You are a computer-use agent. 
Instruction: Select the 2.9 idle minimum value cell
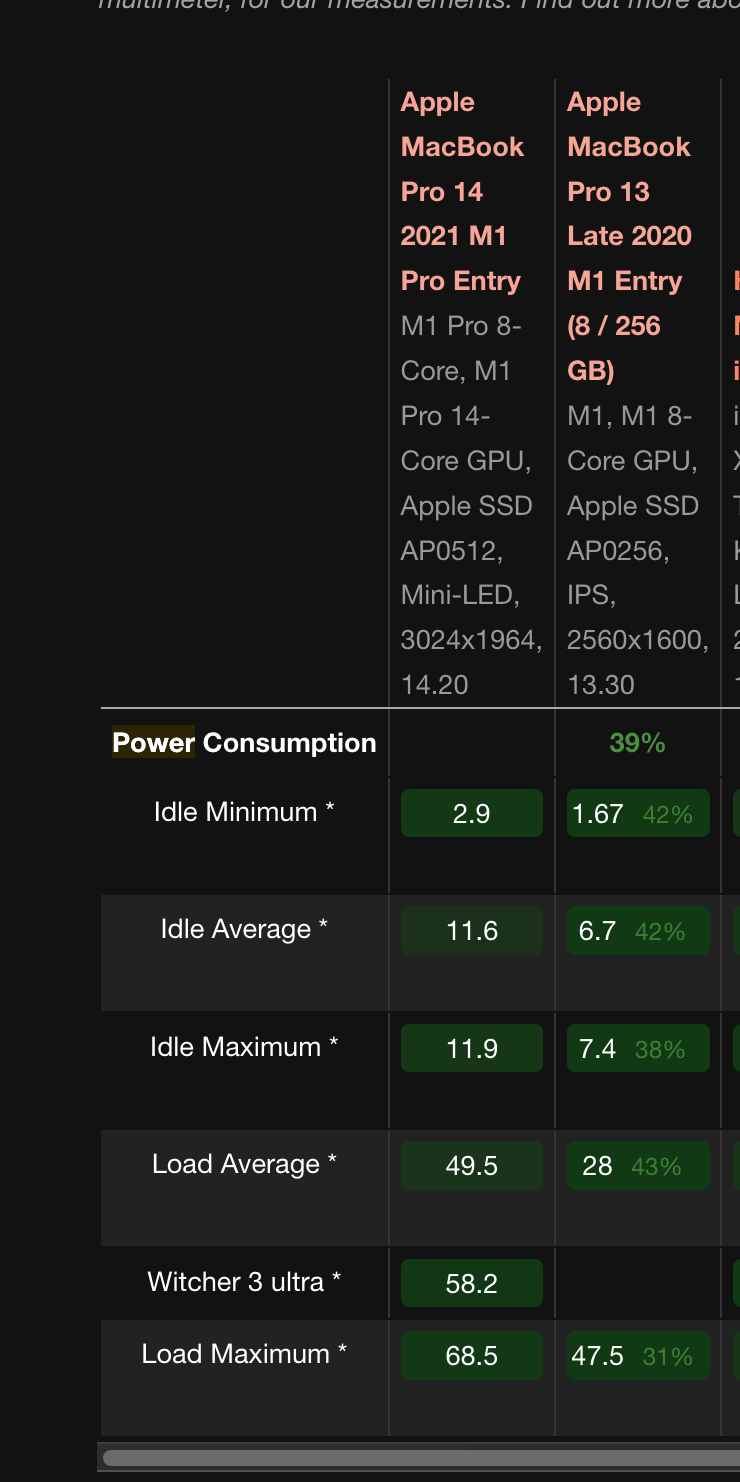(x=471, y=813)
